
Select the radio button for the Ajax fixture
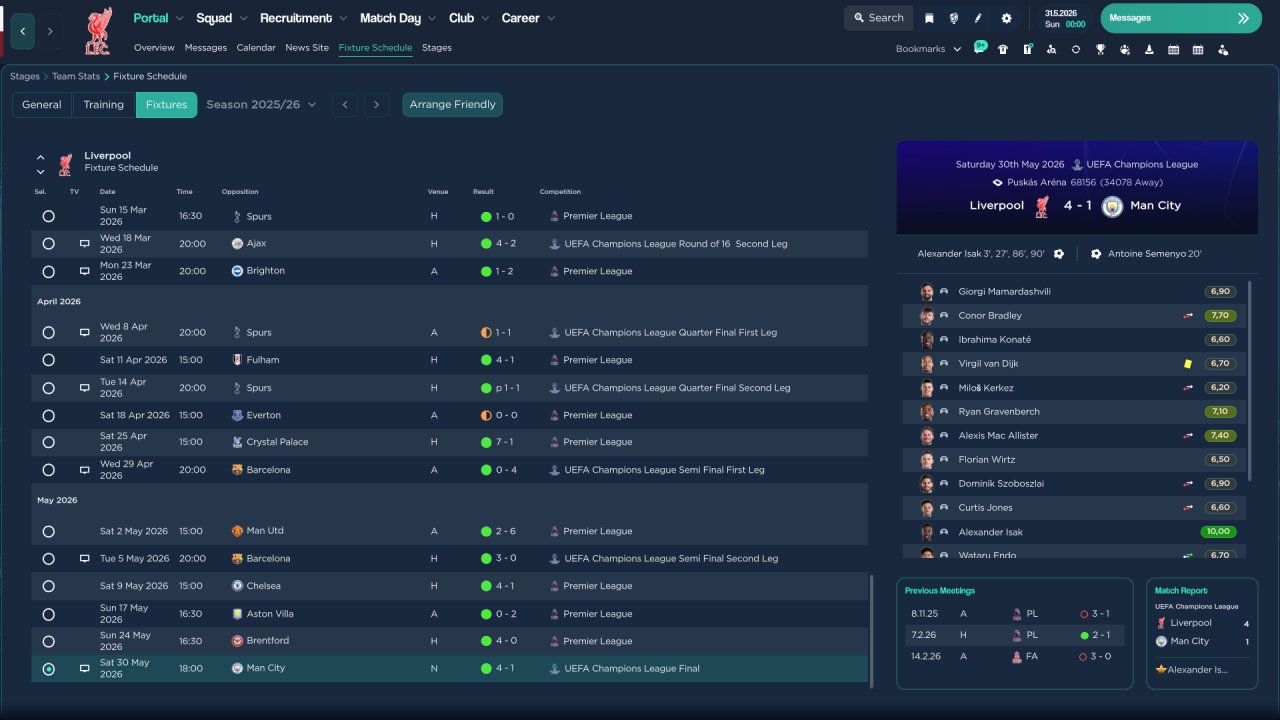pyautogui.click(x=49, y=244)
